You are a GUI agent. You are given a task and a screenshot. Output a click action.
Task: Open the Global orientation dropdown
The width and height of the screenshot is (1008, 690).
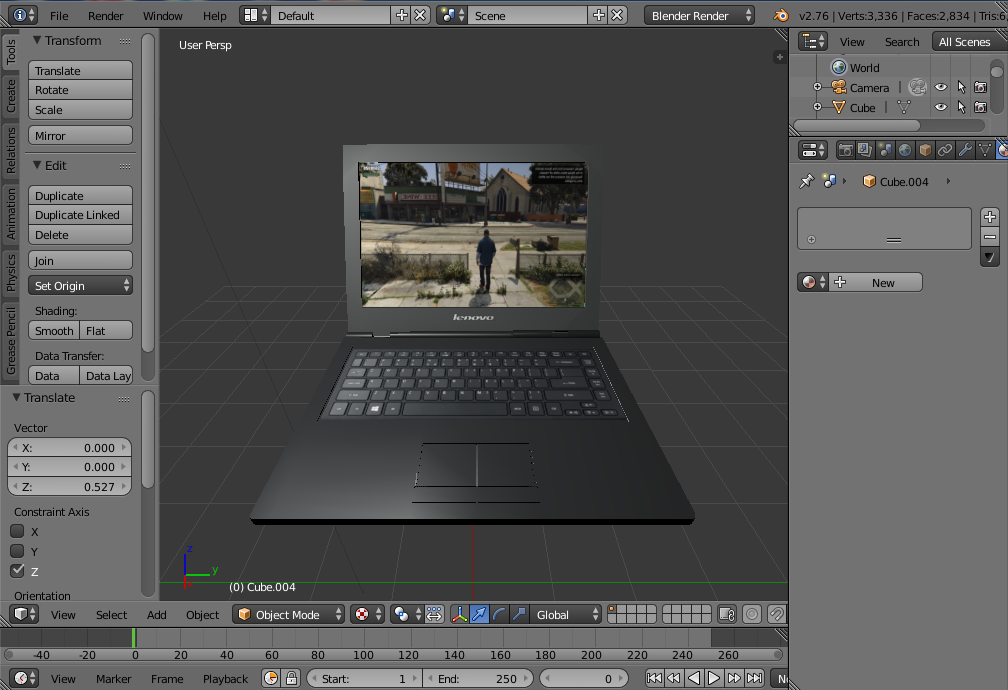tap(566, 614)
